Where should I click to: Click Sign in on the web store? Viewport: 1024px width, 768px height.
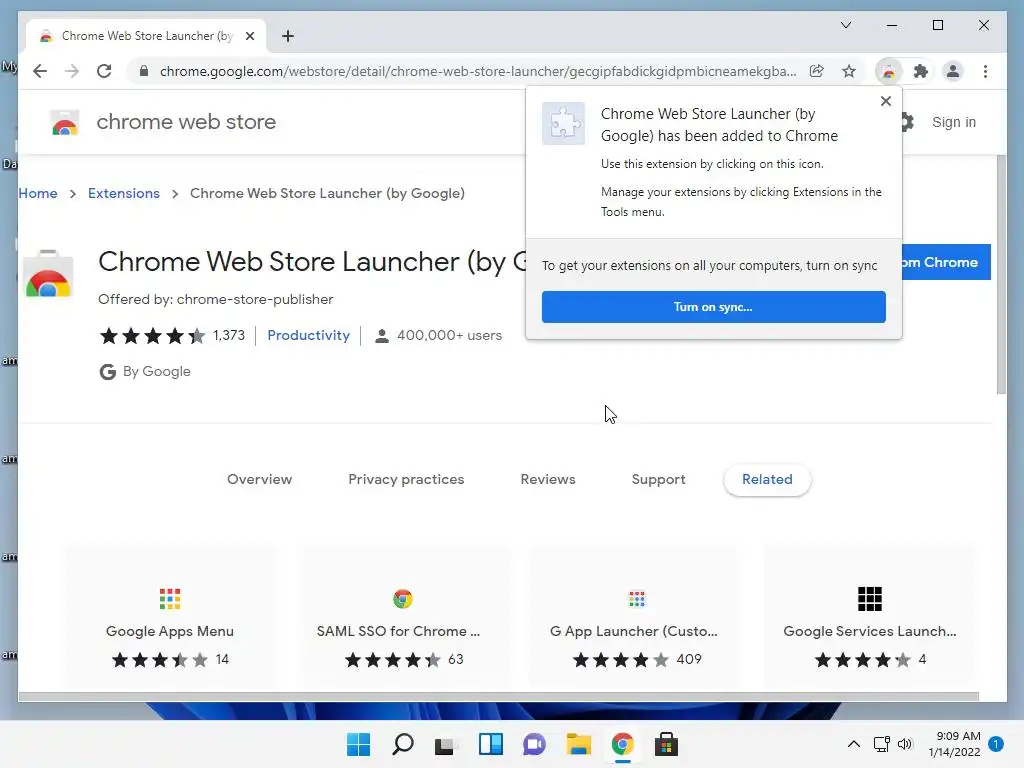click(x=953, y=122)
